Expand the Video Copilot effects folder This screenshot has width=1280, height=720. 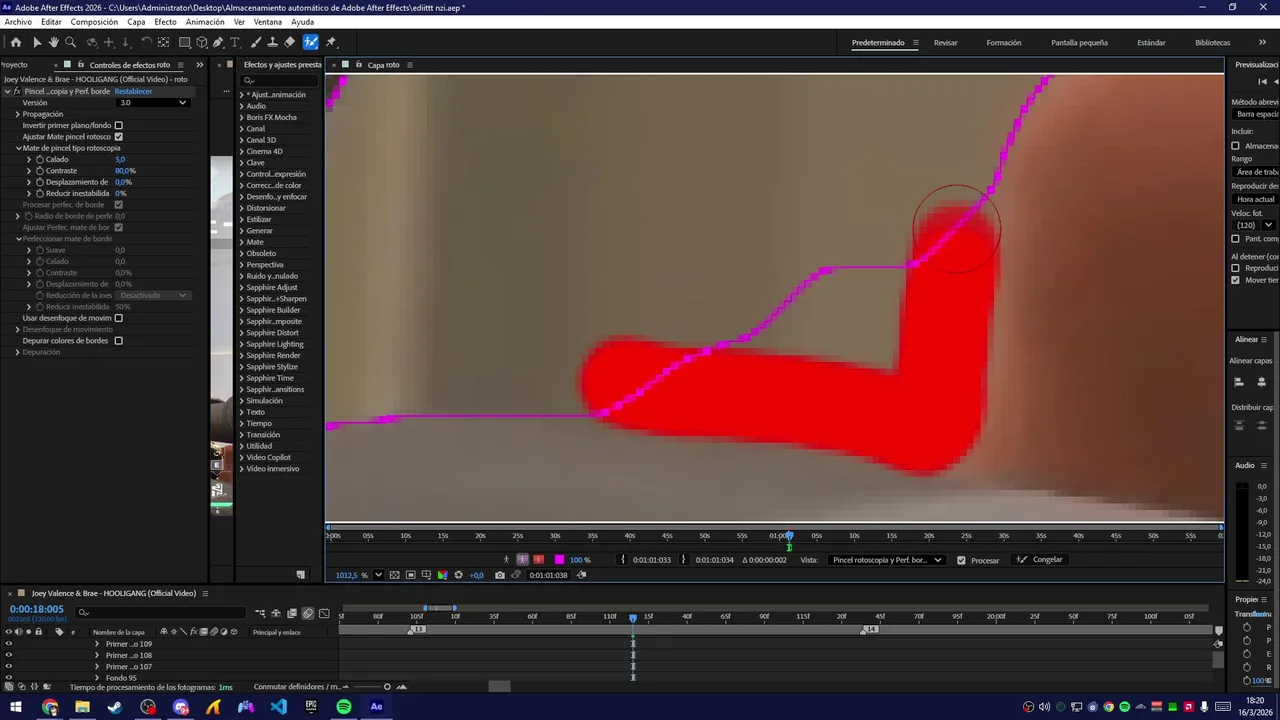(241, 457)
